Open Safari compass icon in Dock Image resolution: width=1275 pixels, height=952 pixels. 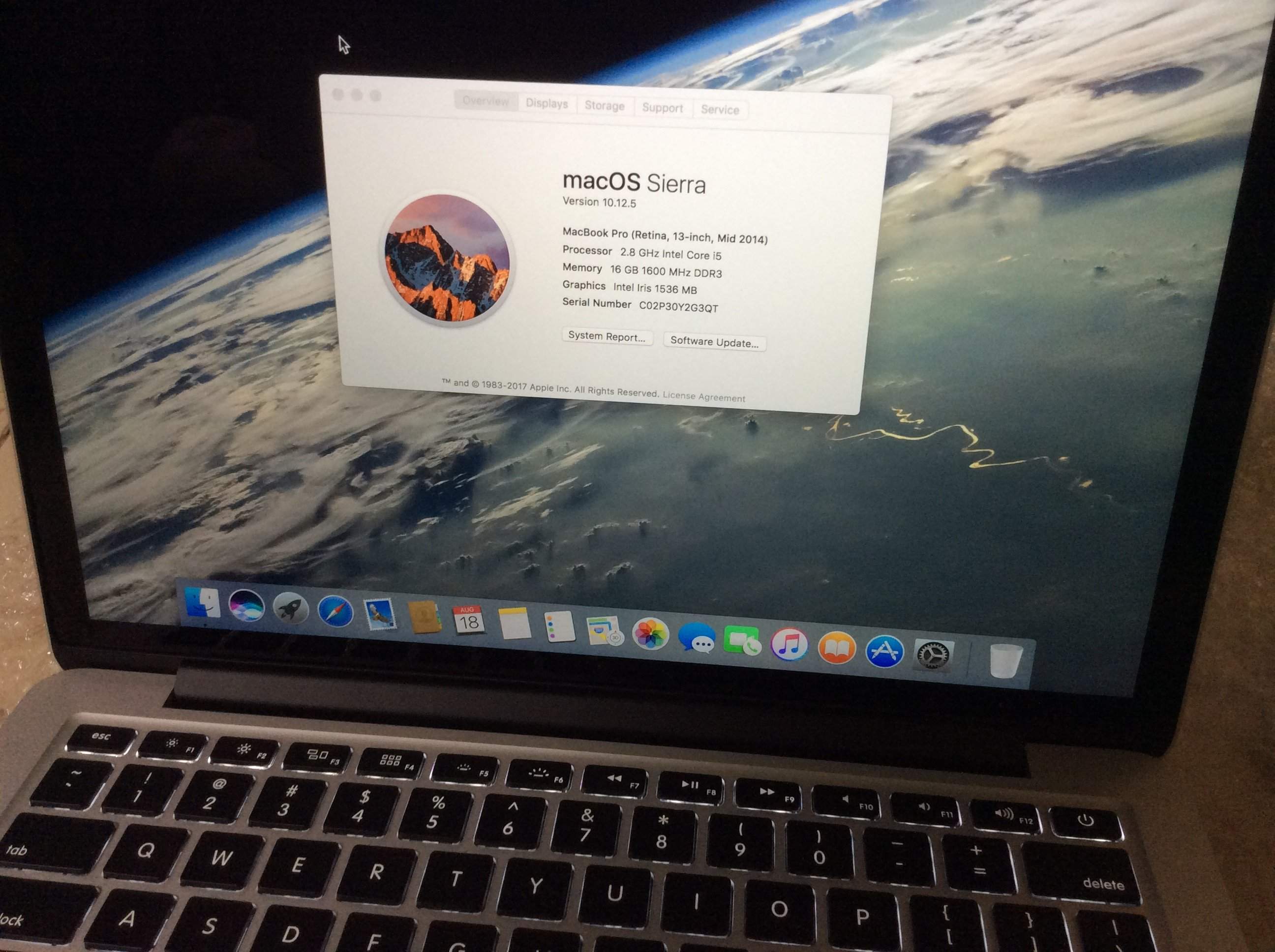point(335,611)
